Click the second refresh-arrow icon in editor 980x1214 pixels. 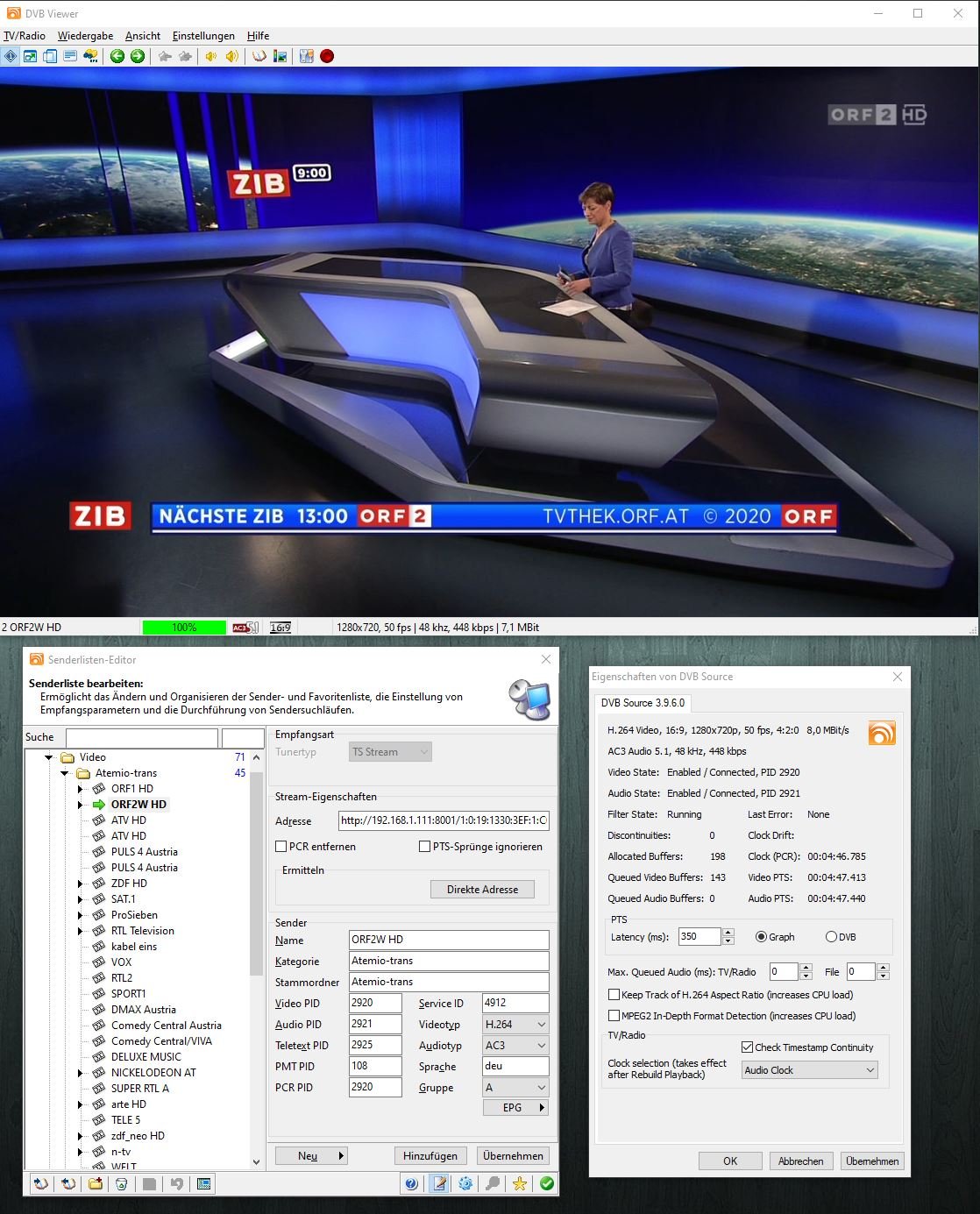coord(68,1184)
